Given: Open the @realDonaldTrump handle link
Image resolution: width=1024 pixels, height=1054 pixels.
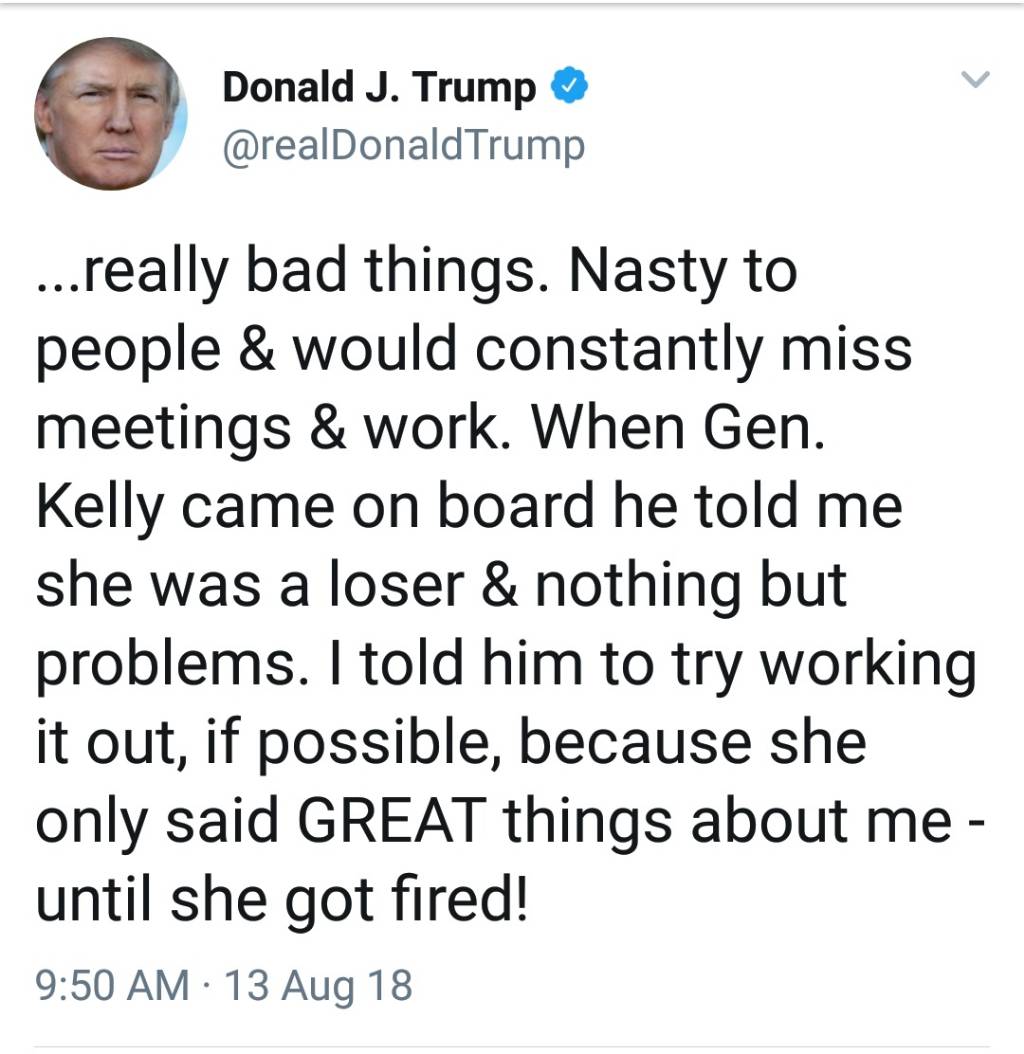Looking at the screenshot, I should (x=403, y=146).
